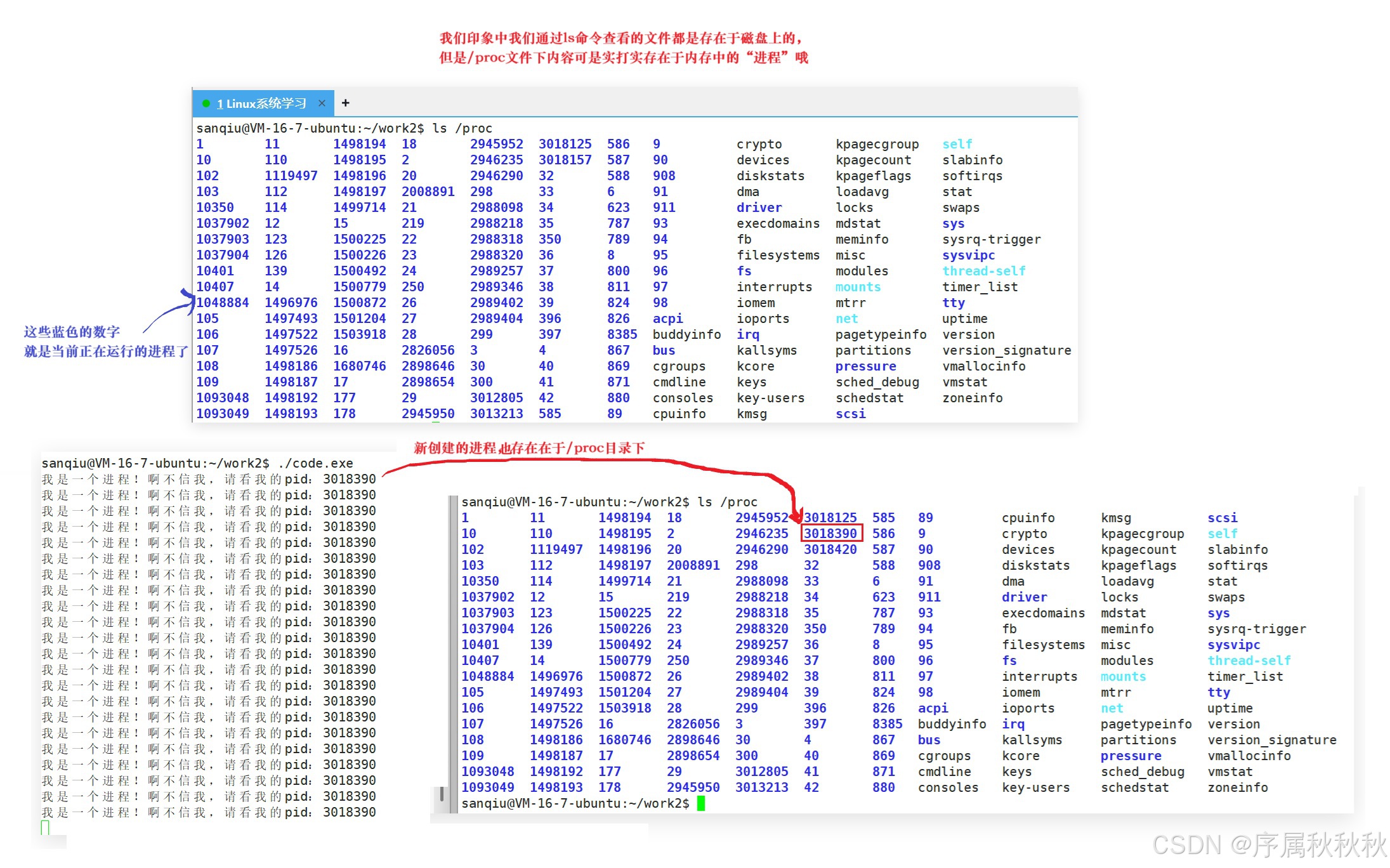Click the ./code.exe command text
Screen dimensions: 1390x868
point(315,463)
